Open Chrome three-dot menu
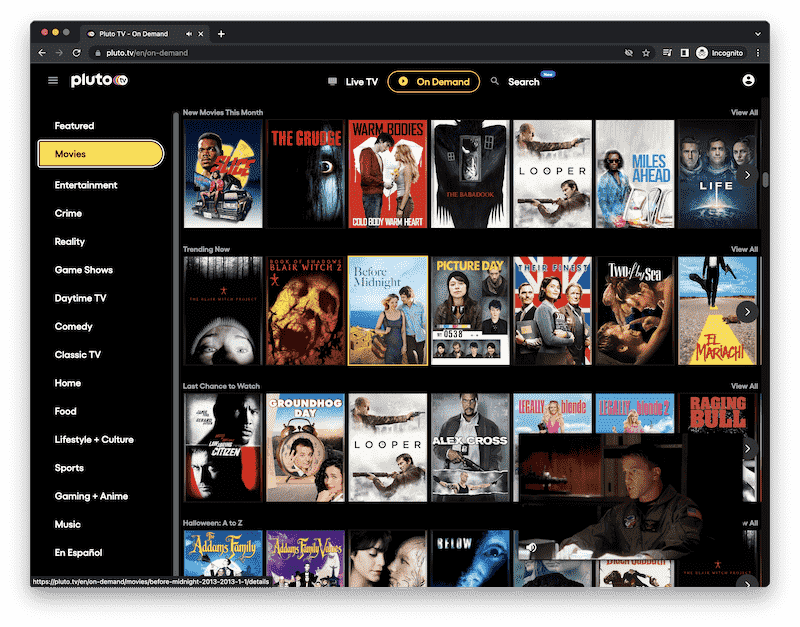The image size is (800, 627). [x=758, y=53]
